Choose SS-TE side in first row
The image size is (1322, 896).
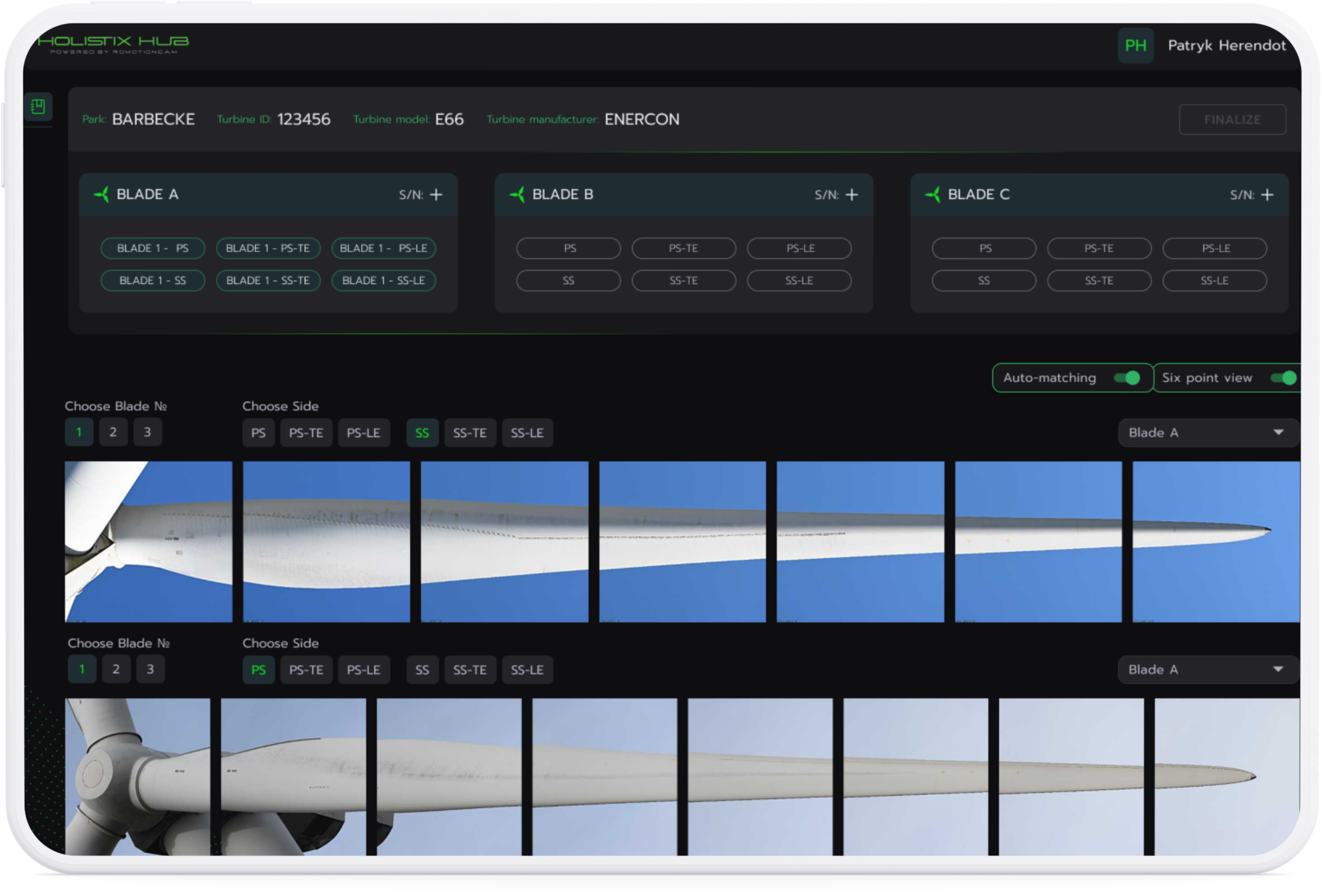(469, 433)
